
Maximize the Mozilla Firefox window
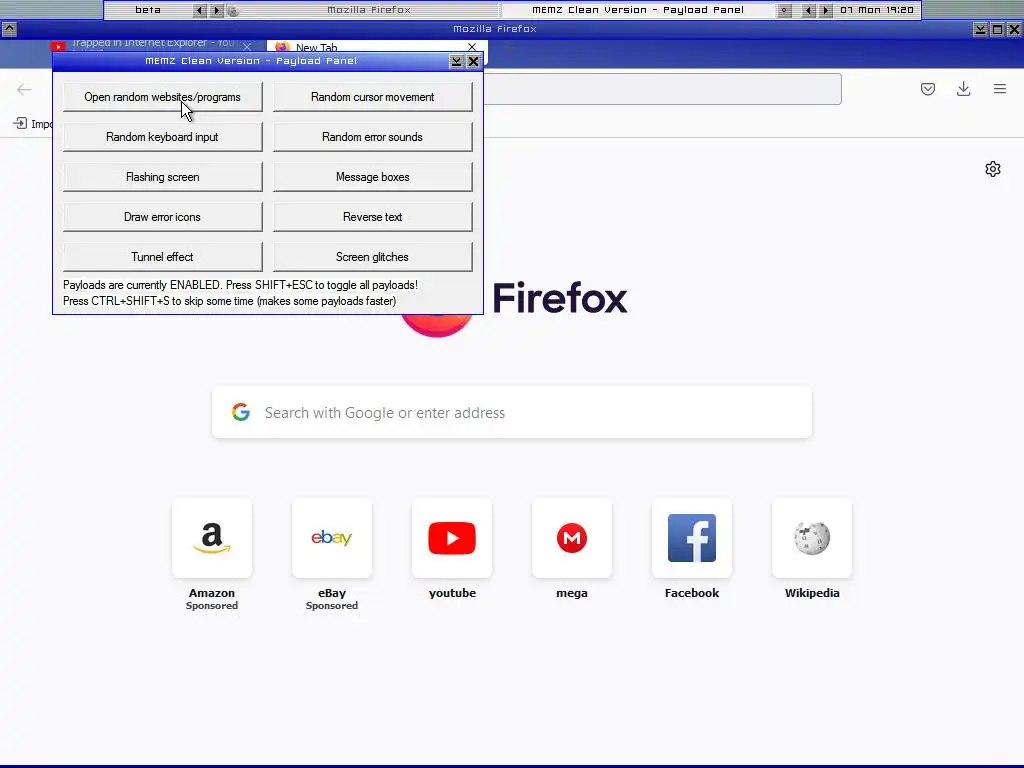(x=997, y=29)
